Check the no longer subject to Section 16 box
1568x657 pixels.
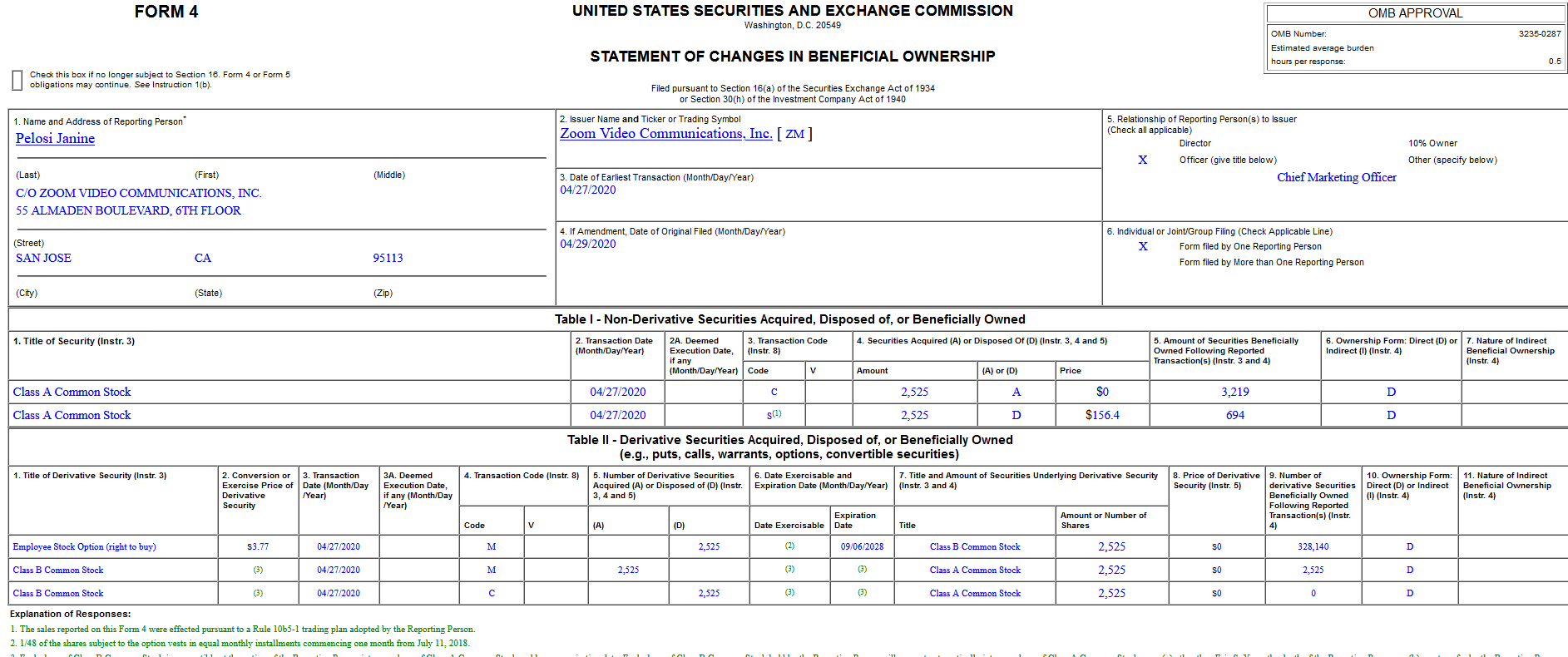(x=17, y=80)
